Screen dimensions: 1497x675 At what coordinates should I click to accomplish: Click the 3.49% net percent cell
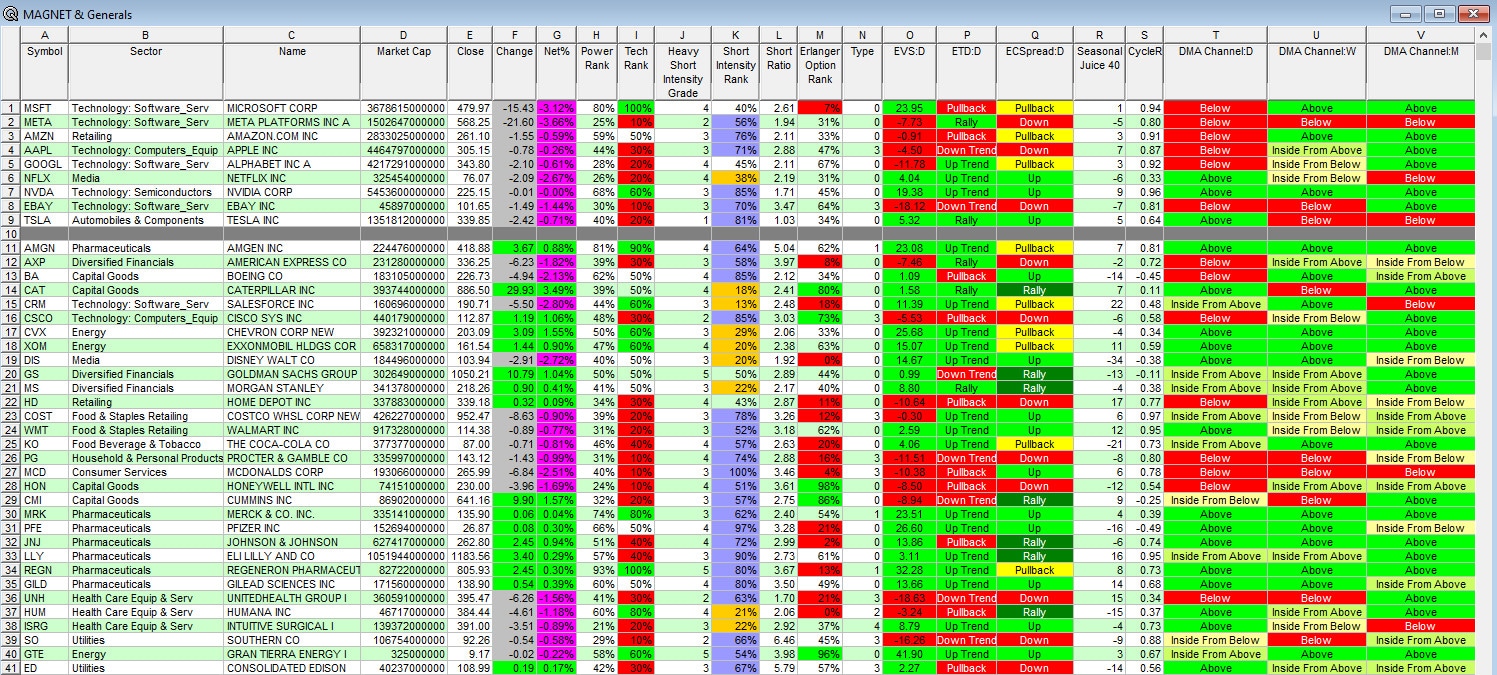[557, 289]
